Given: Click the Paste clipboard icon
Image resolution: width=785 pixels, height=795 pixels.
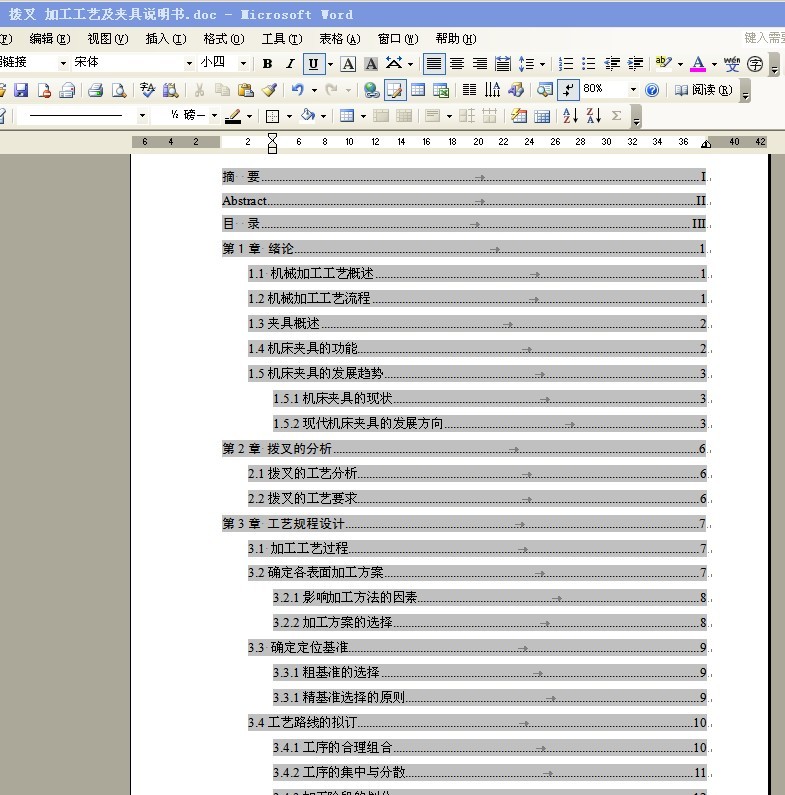Looking at the screenshot, I should pyautogui.click(x=245, y=91).
